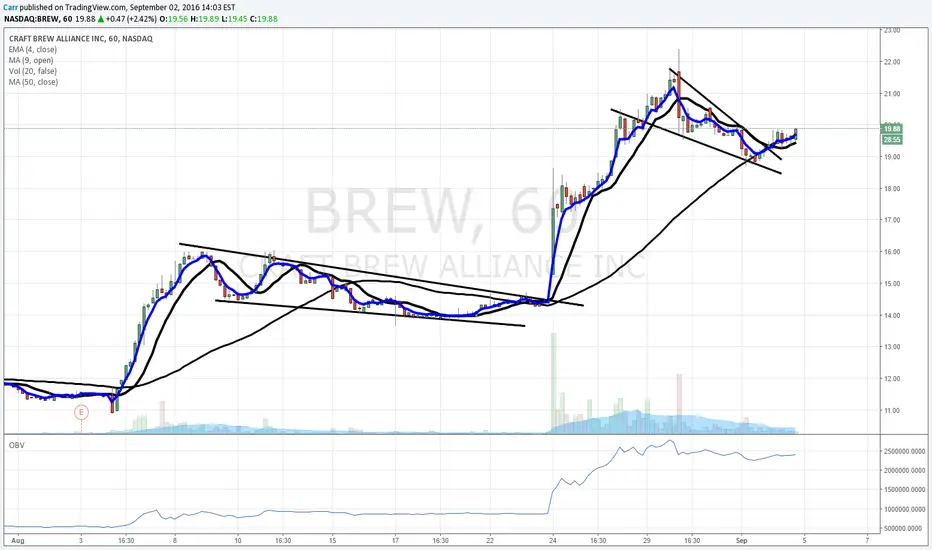
Task: Select the MA (9, open) indicator label
Action: click(x=31, y=61)
